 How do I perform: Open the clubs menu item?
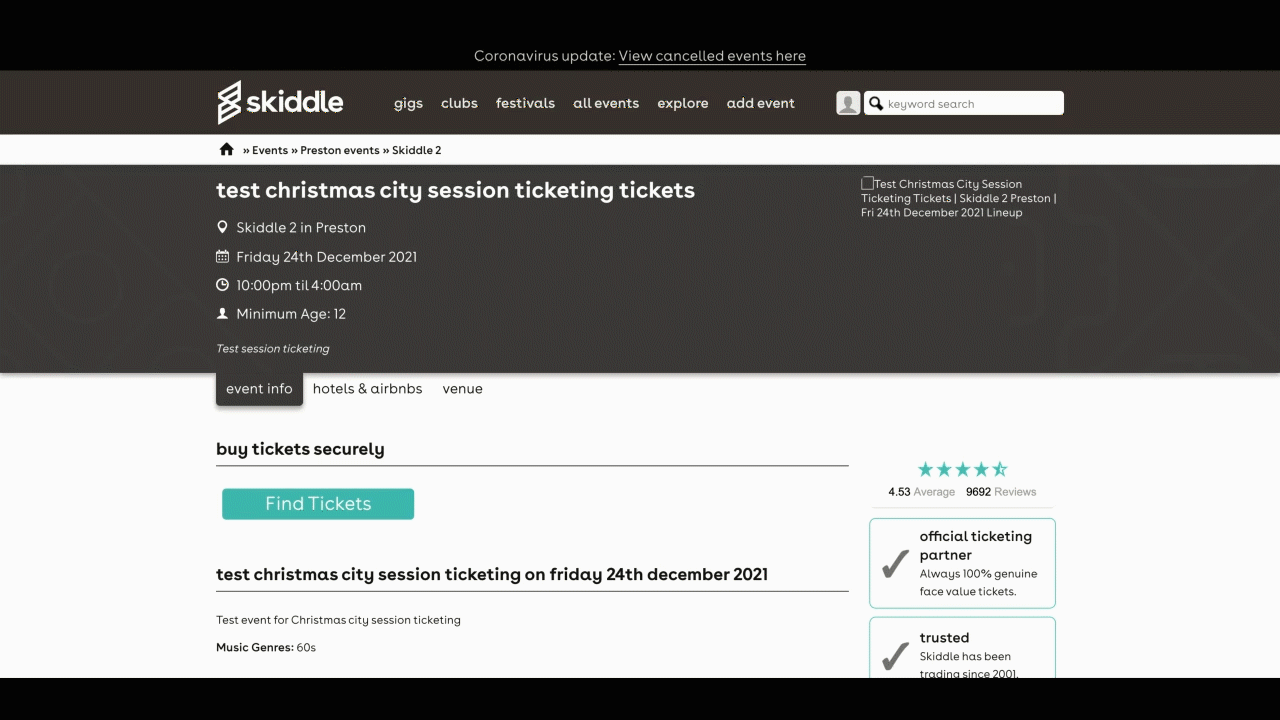[459, 103]
